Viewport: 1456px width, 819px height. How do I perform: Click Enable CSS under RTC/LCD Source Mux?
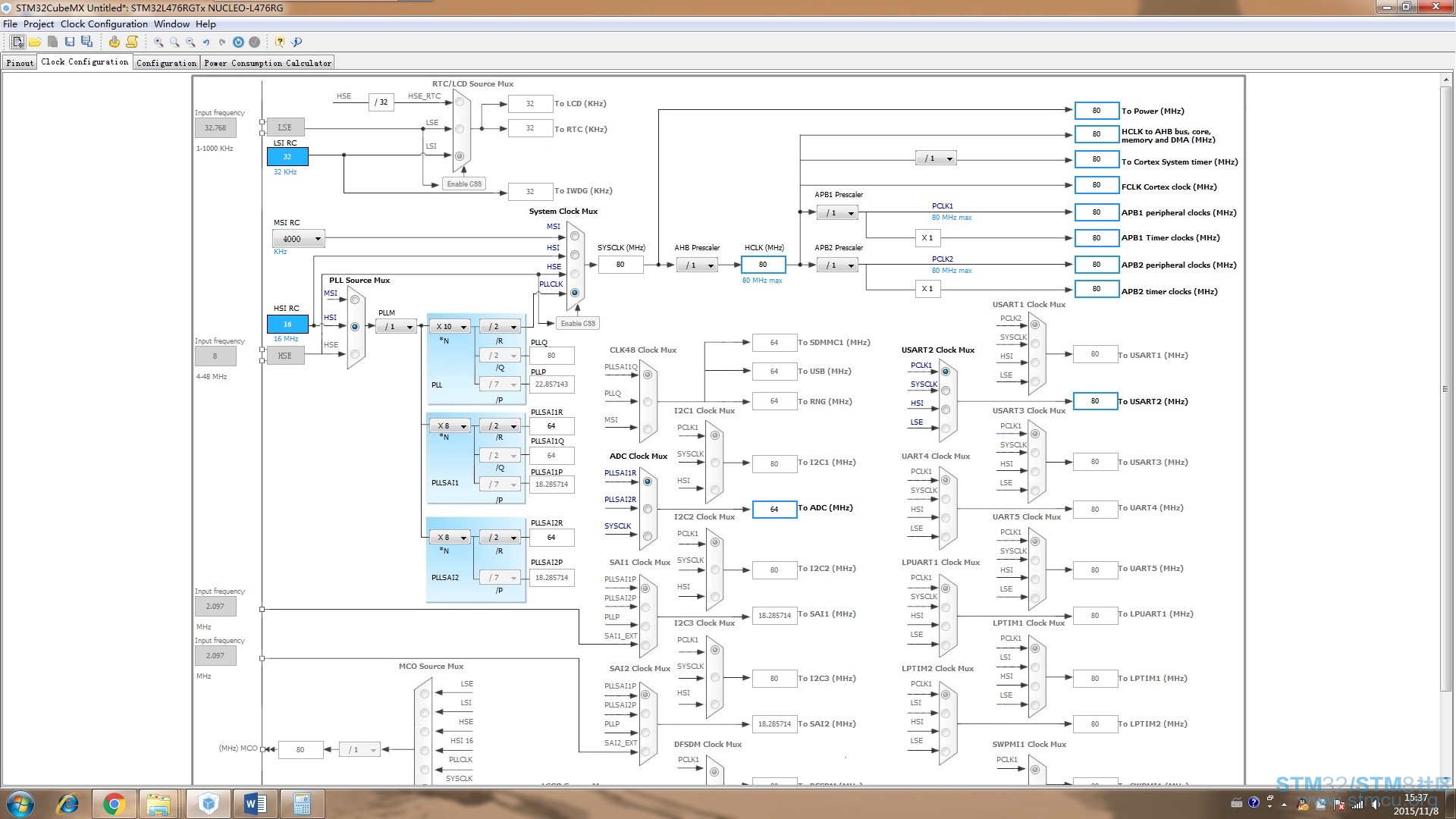point(463,184)
